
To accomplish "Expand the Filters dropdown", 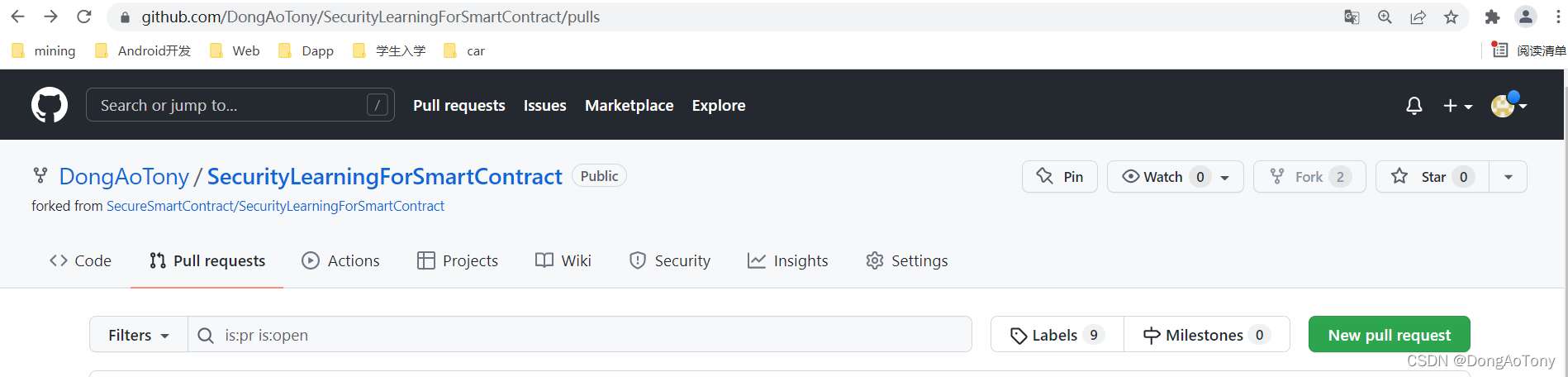I will (138, 335).
